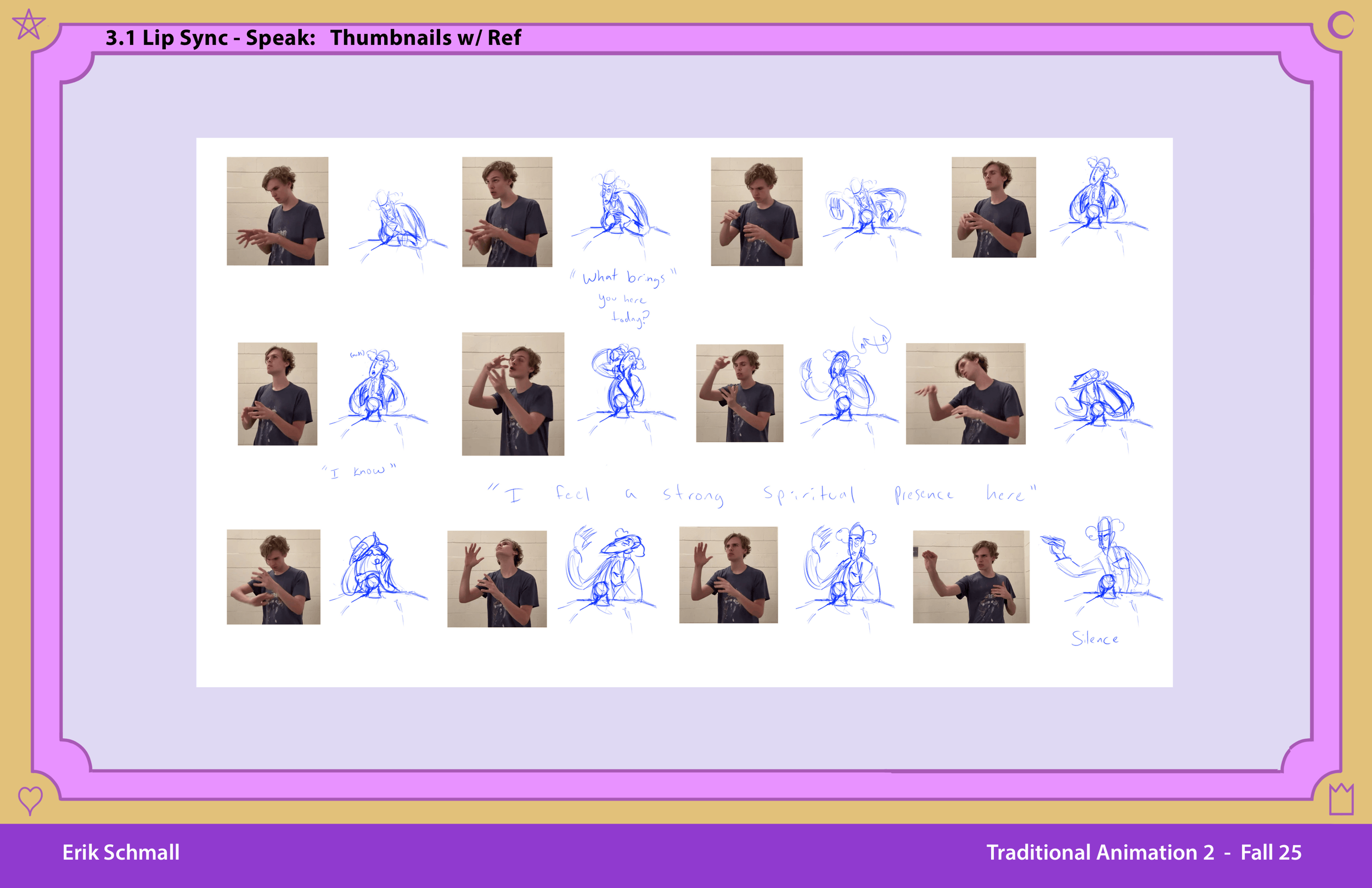Image resolution: width=1372 pixels, height=888 pixels.
Task: Click "Traditional Animation 2 - Fall 25" footer text
Action: click(1144, 852)
